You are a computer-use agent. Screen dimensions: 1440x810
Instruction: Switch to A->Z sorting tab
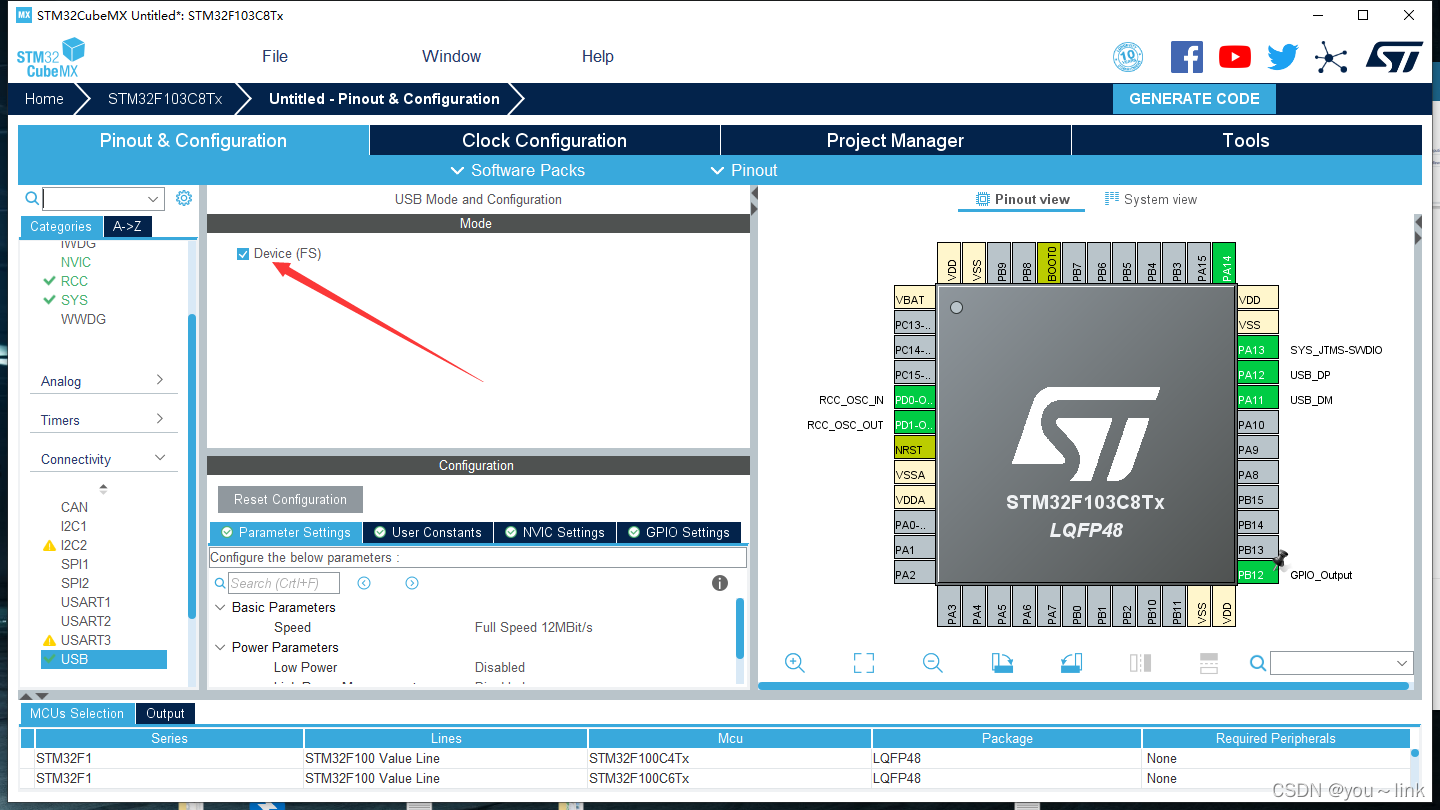click(x=127, y=226)
